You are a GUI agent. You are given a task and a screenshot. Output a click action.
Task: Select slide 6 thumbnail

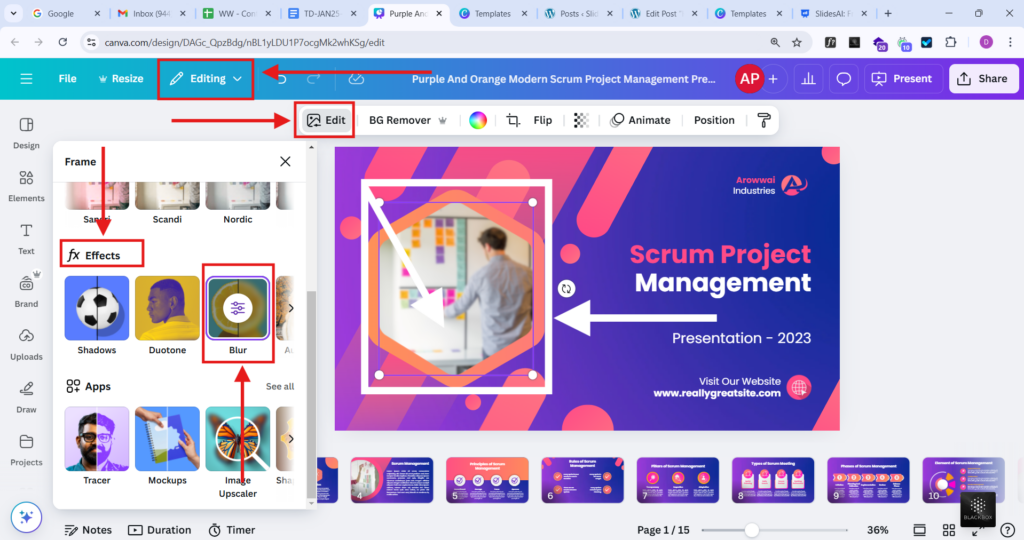coord(582,480)
